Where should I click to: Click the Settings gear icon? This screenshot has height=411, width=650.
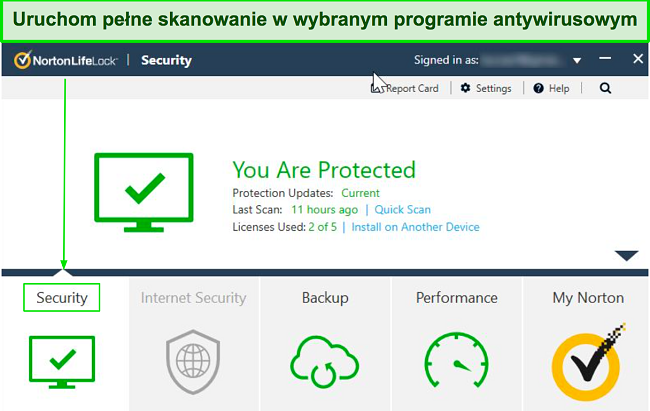[x=466, y=88]
